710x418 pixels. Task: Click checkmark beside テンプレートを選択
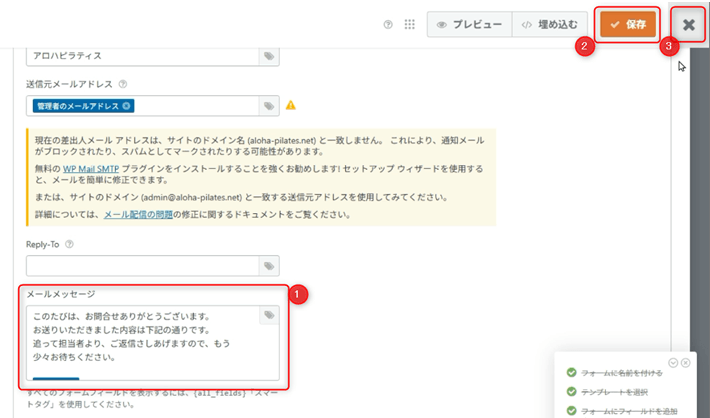(571, 391)
